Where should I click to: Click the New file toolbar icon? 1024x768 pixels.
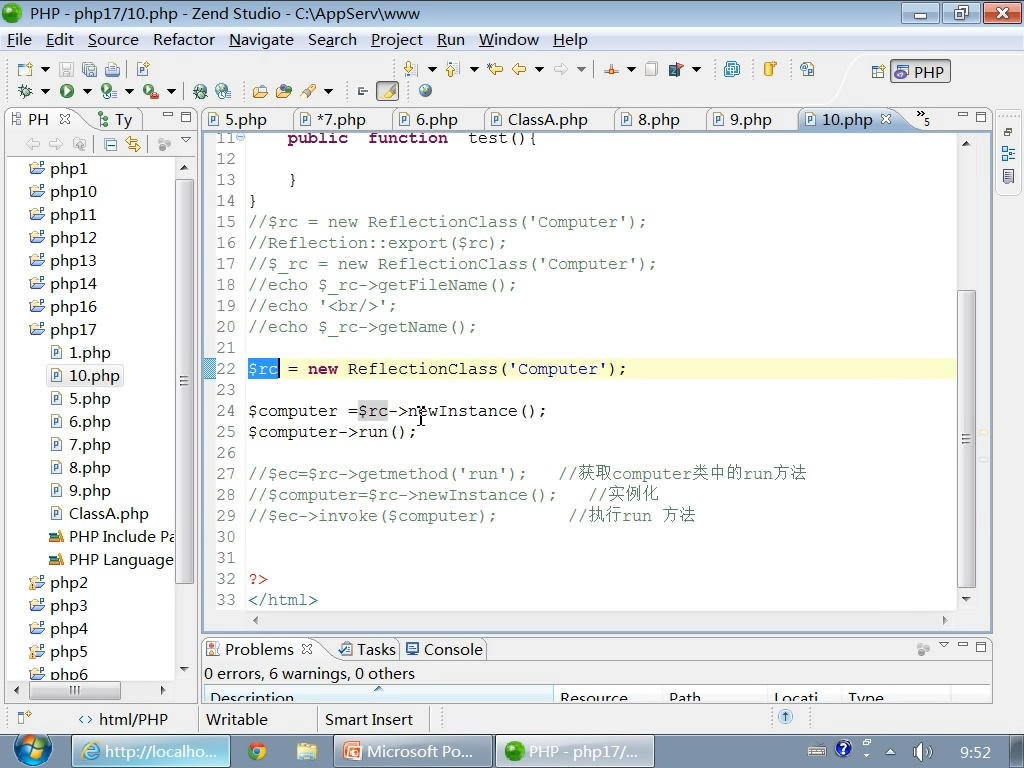[x=25, y=69]
